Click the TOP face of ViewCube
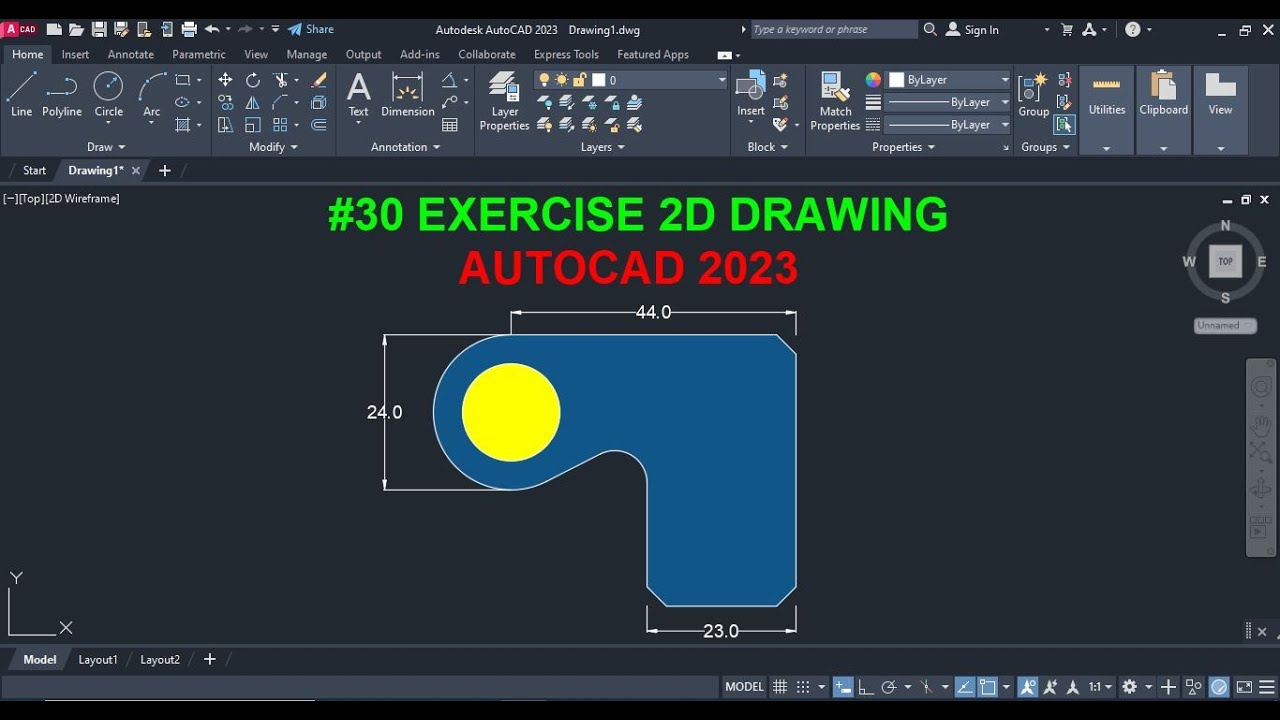 click(x=1225, y=261)
